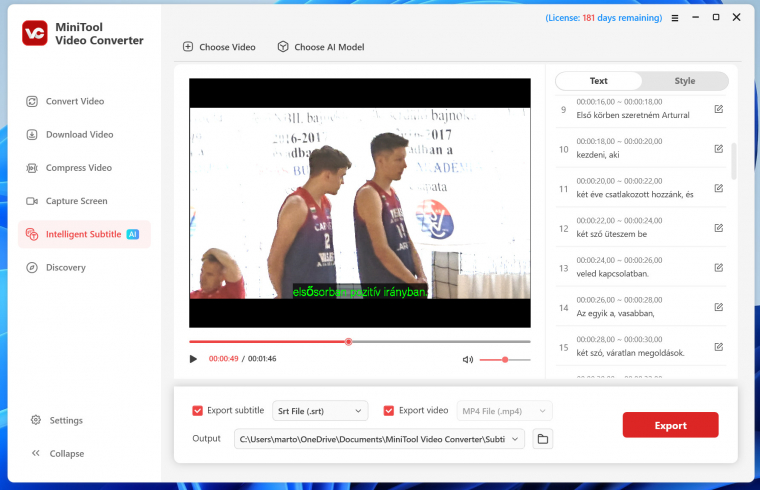Click the red Export button
Image resolution: width=760 pixels, height=490 pixels.
(670, 425)
